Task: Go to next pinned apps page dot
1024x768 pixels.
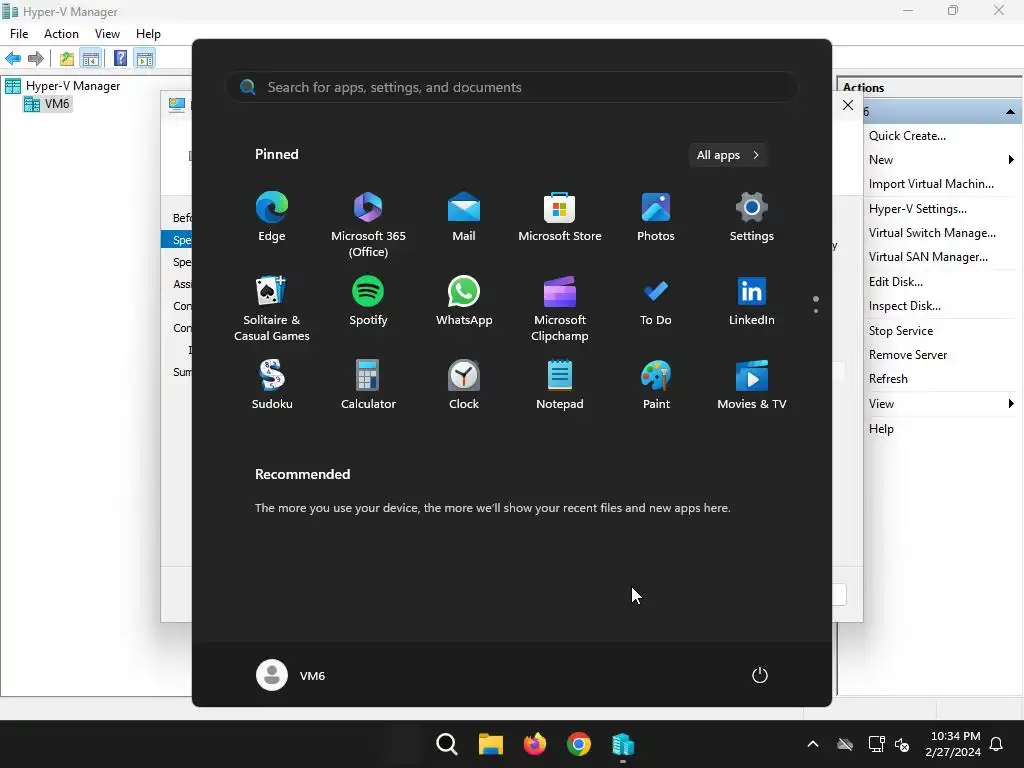Action: coord(816,311)
